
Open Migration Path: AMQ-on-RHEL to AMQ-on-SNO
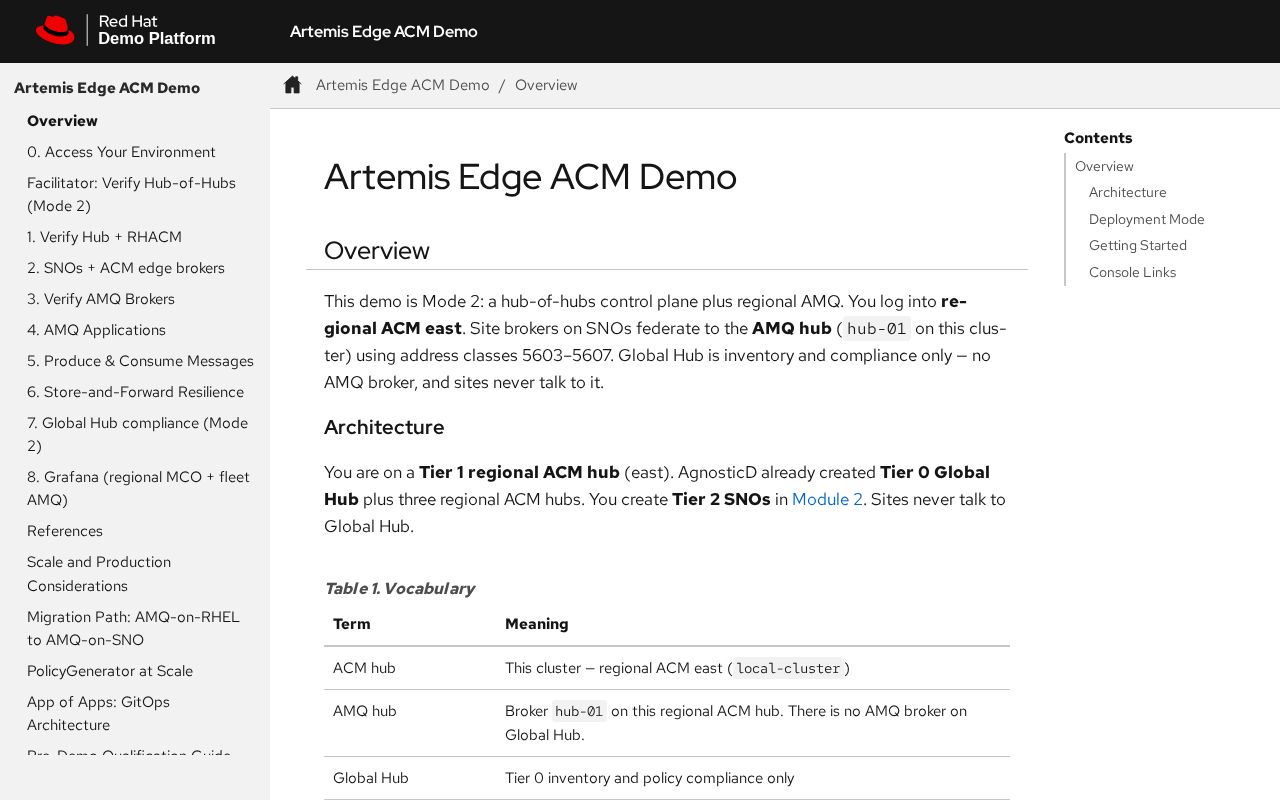[x=133, y=628]
